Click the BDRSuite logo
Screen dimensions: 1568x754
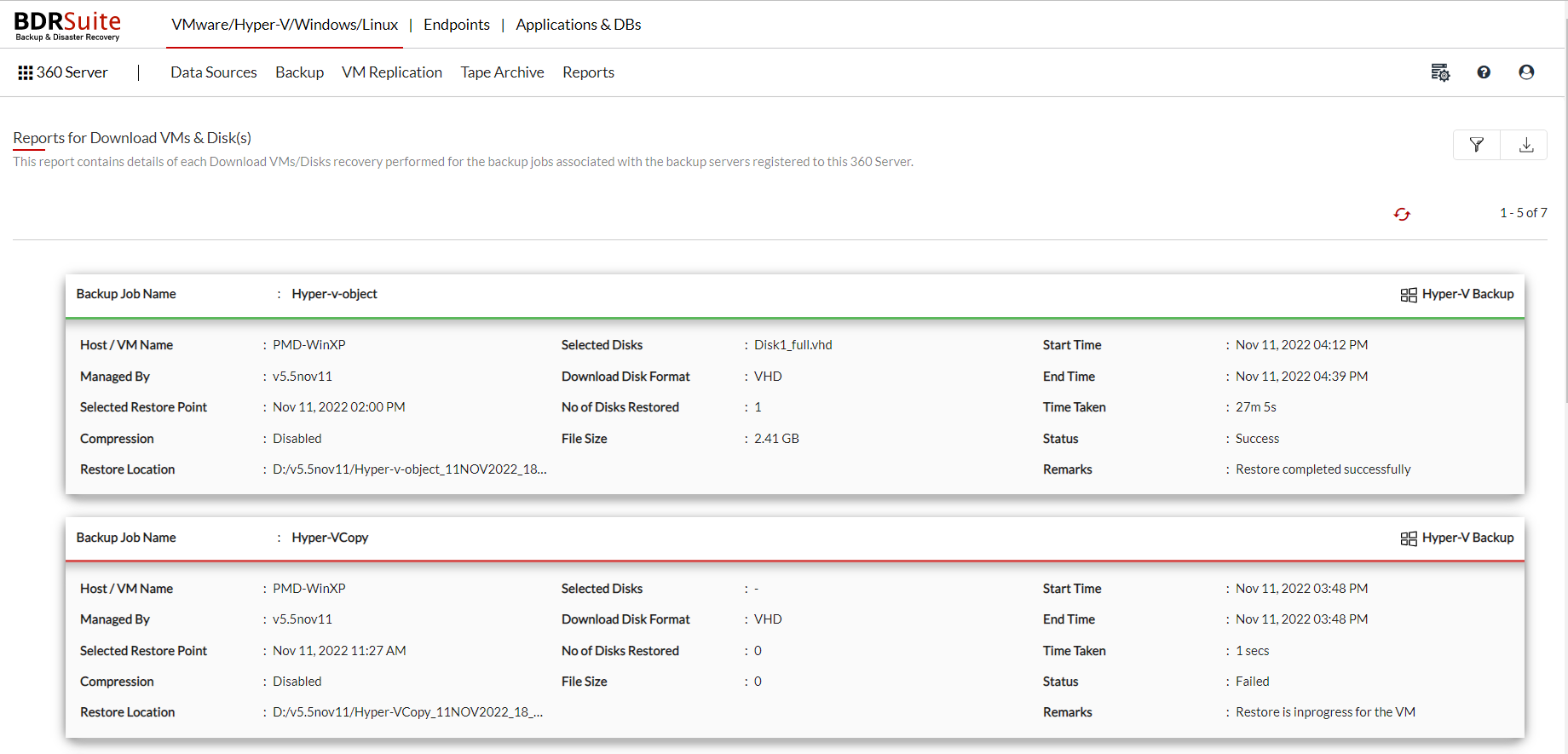click(67, 26)
